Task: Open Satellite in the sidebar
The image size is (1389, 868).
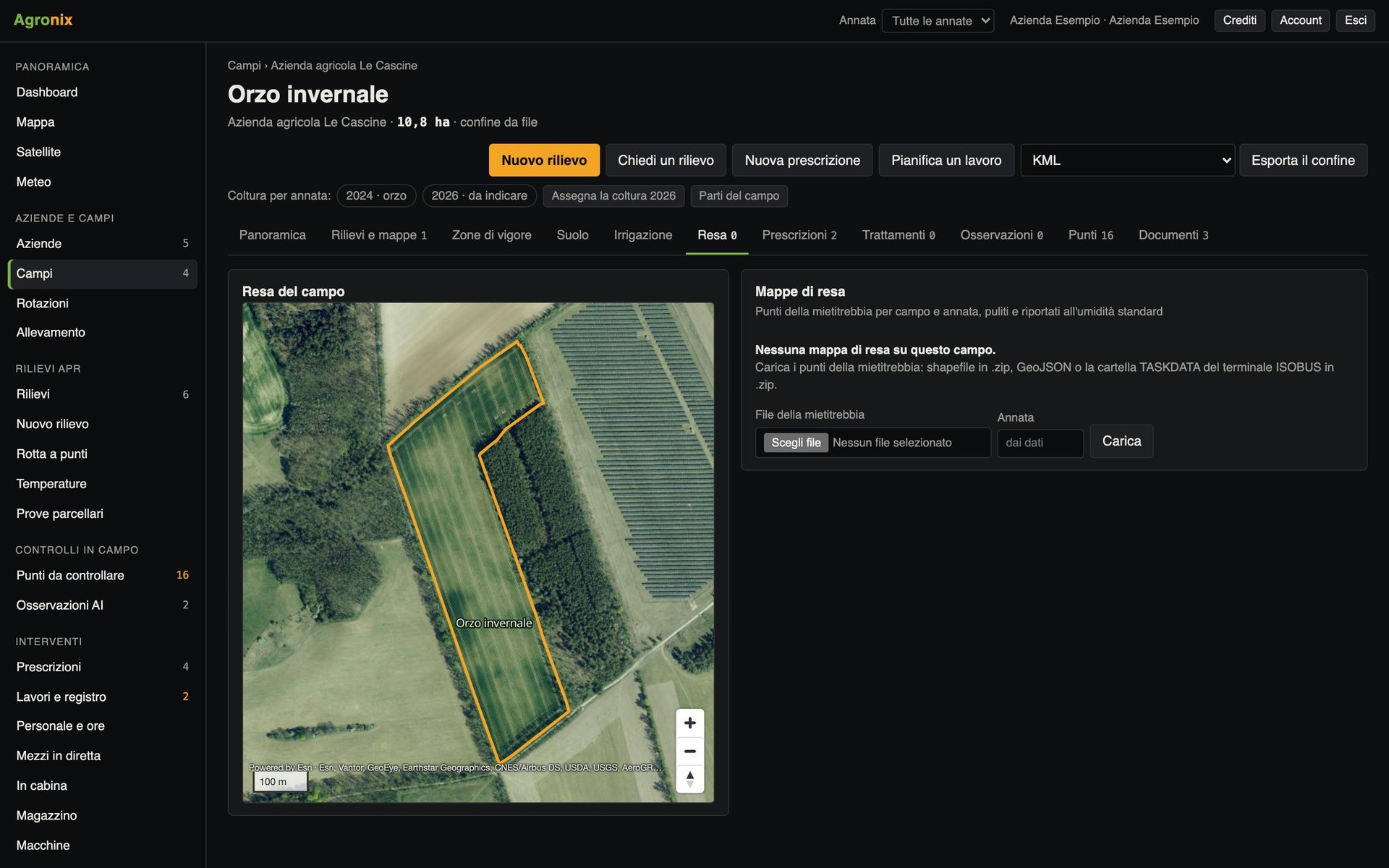Action: [102, 152]
